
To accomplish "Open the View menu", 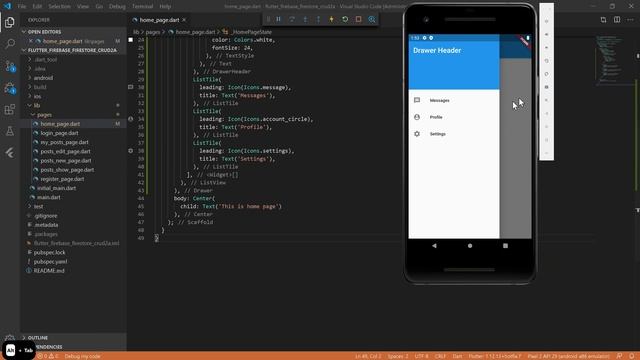I will pyautogui.click(x=83, y=7).
